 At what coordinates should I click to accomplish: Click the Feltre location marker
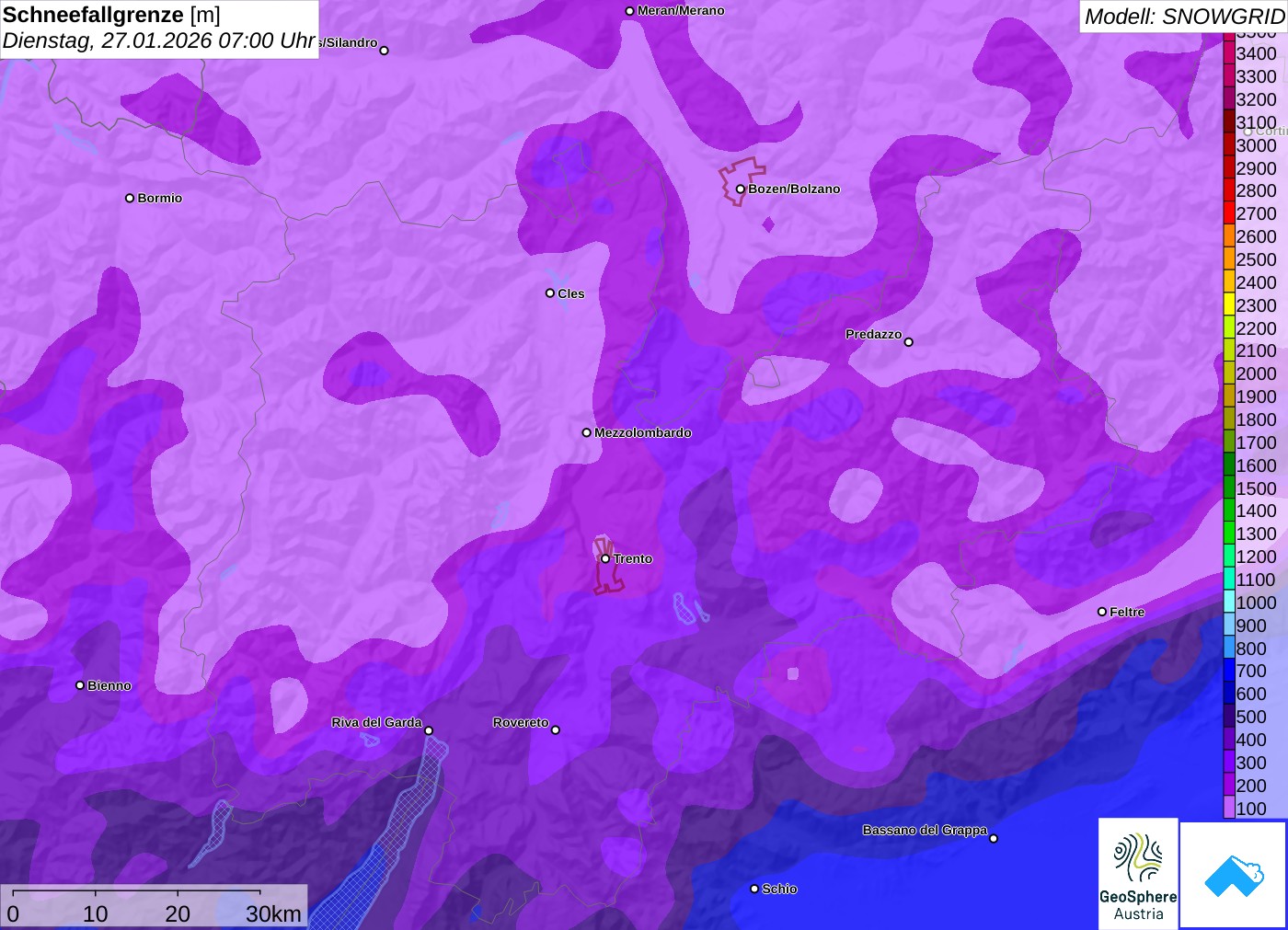coord(1102,612)
